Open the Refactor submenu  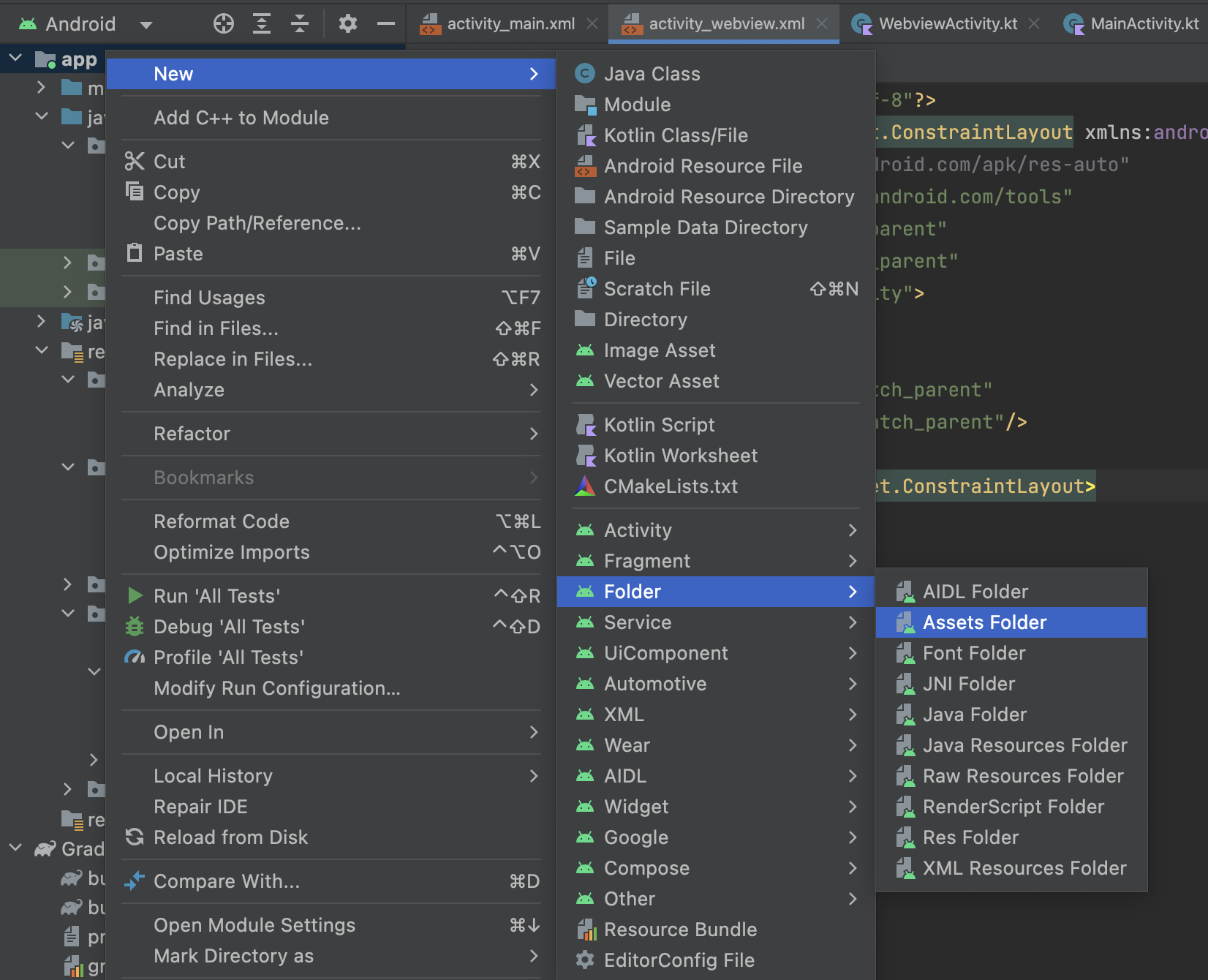click(331, 434)
